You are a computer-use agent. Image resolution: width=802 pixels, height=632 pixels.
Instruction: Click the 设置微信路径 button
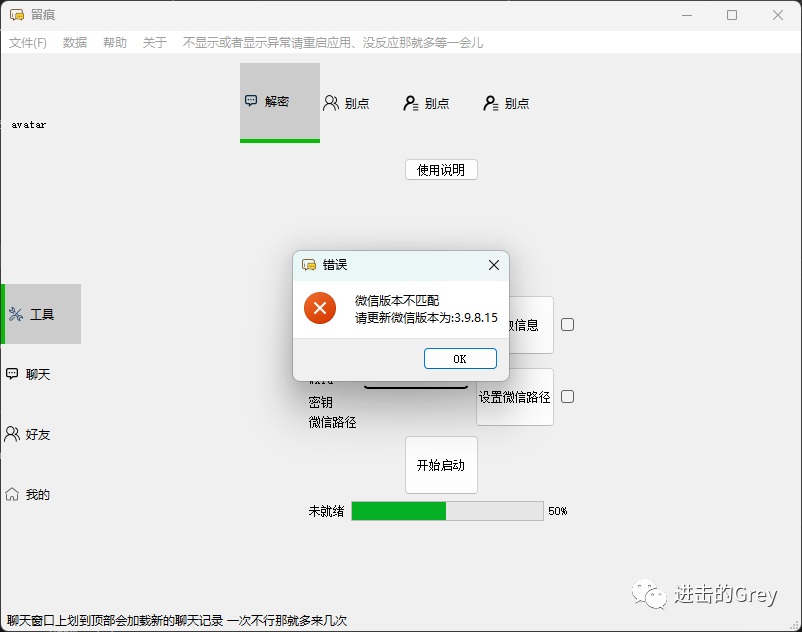[x=515, y=397]
